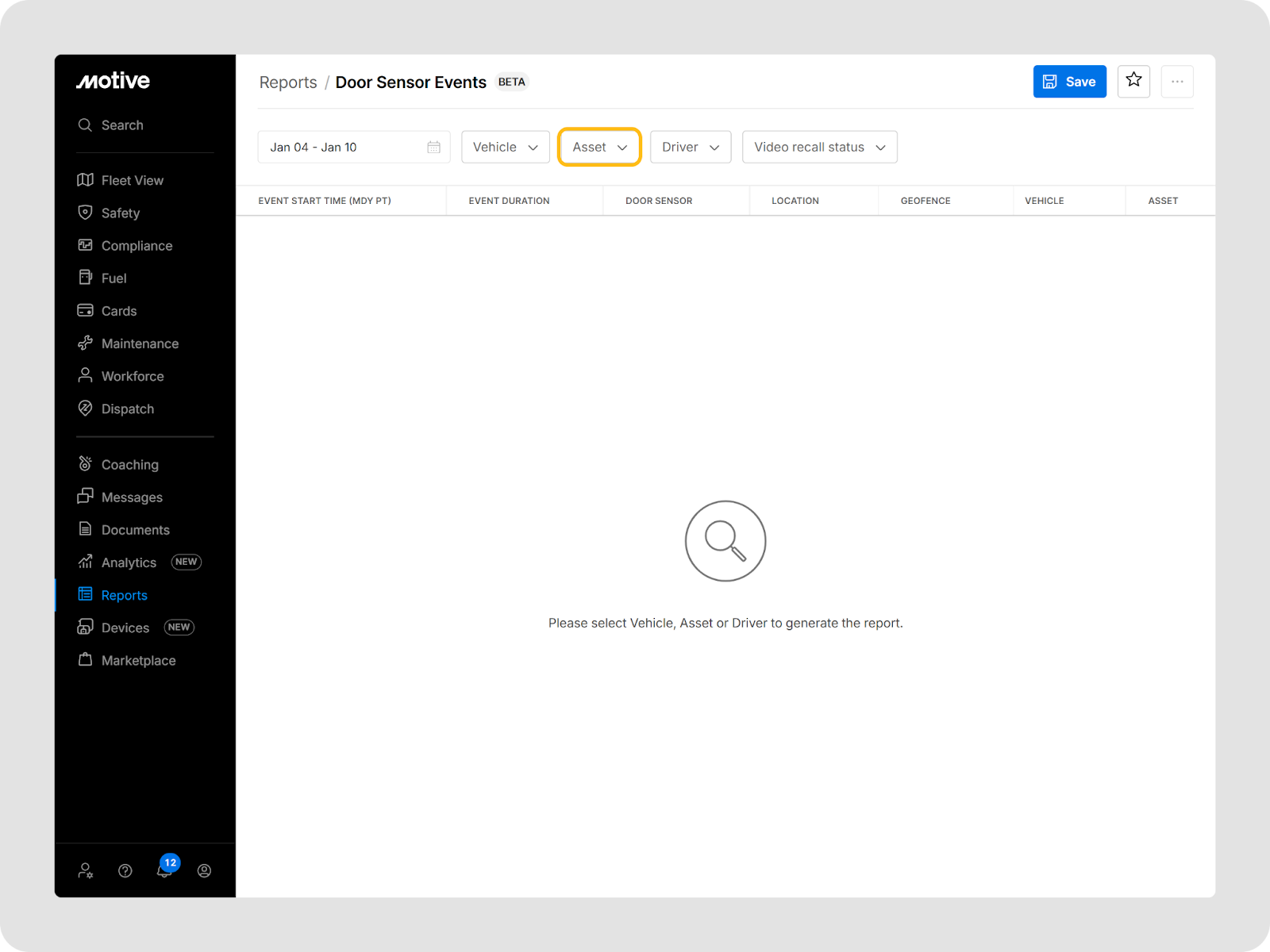1270x952 pixels.
Task: Expand the Asset filter dropdown
Action: pos(599,147)
